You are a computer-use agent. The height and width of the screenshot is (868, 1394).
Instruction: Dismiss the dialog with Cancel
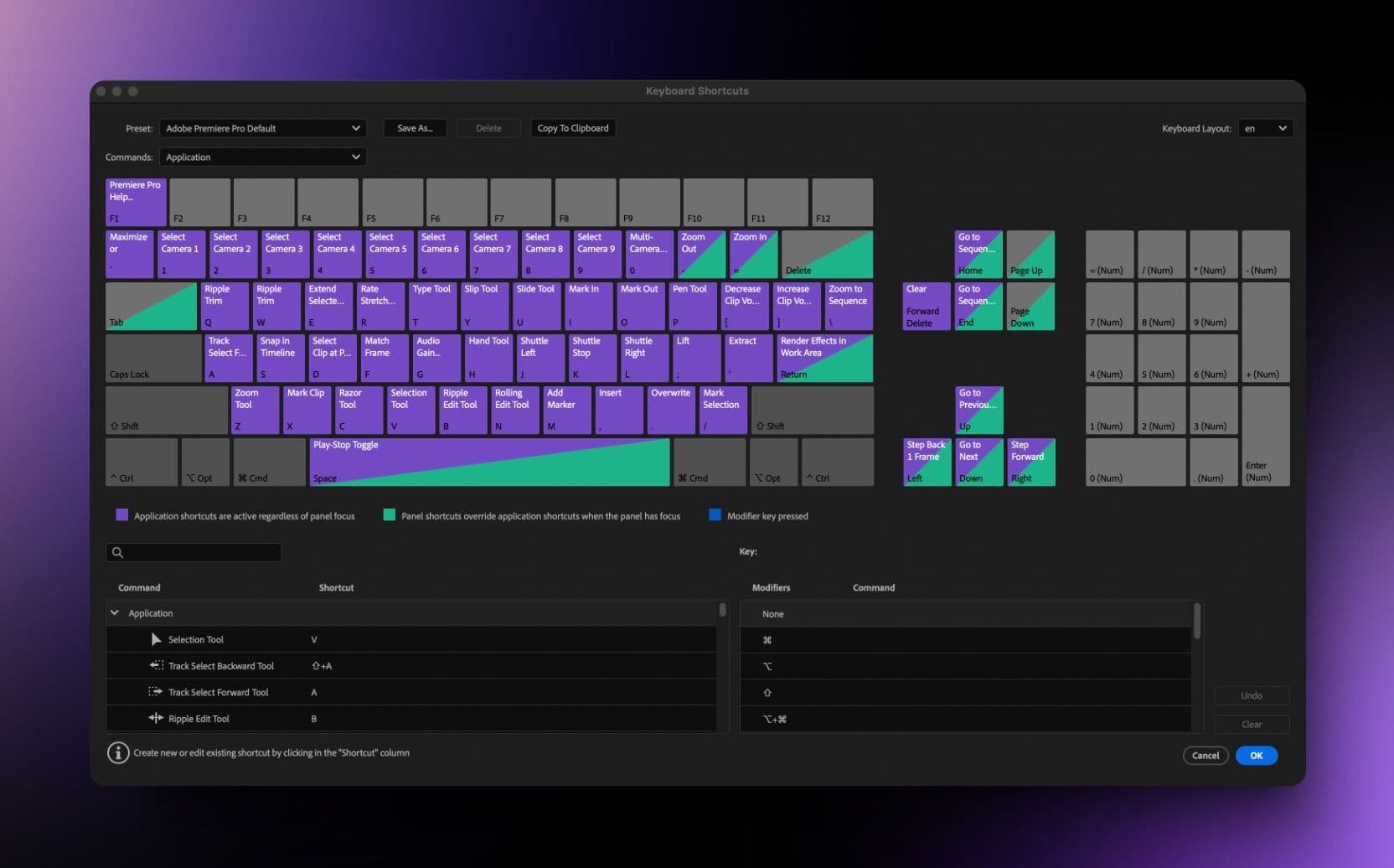tap(1205, 755)
